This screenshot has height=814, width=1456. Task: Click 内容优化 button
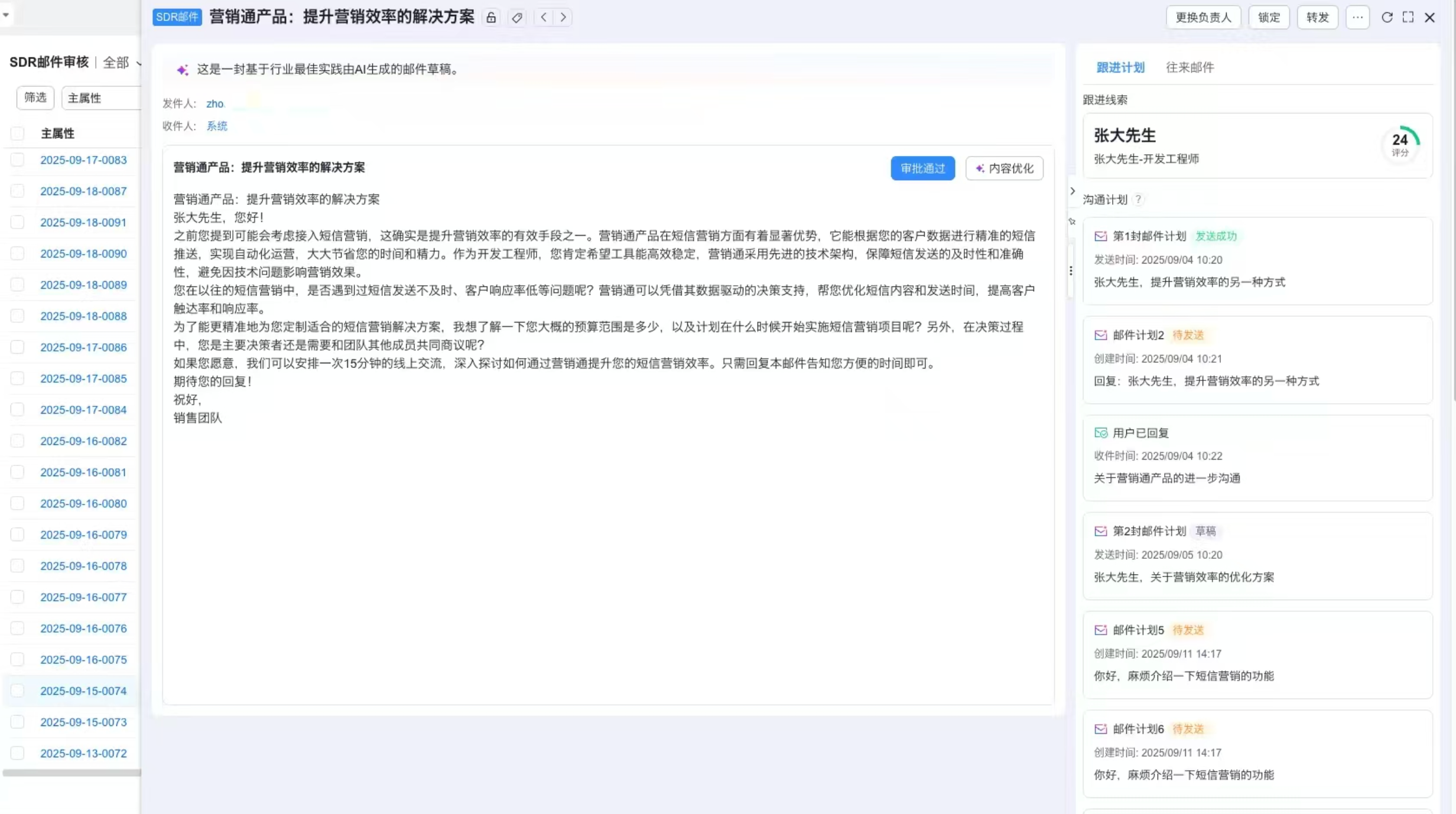point(1004,168)
